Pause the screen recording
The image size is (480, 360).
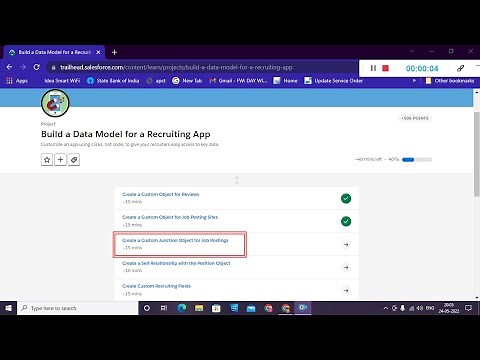pos(373,68)
